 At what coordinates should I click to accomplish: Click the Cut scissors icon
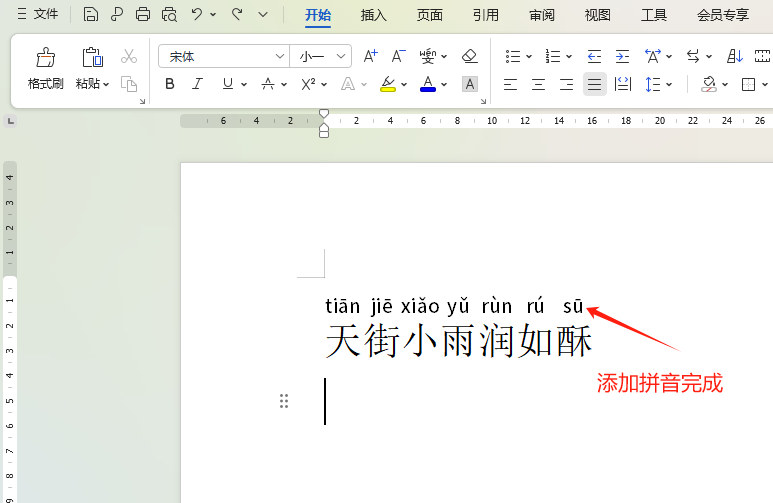[129, 56]
